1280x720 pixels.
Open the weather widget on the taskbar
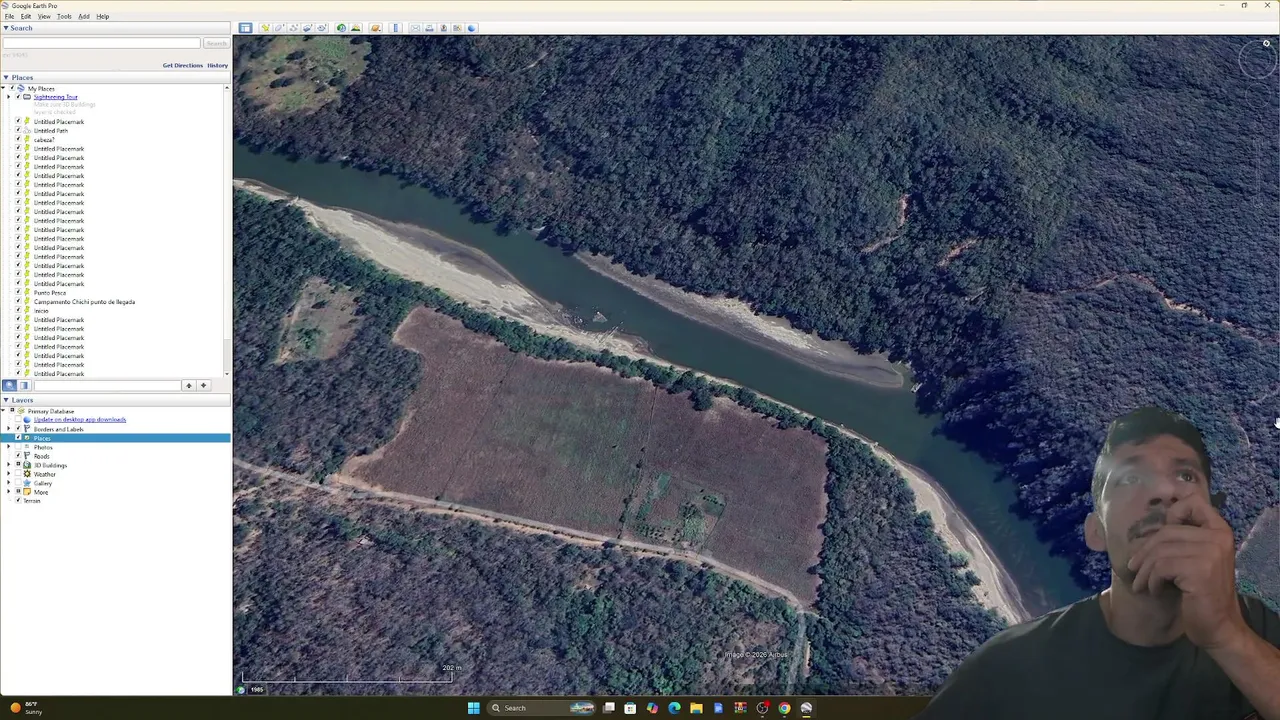25,708
